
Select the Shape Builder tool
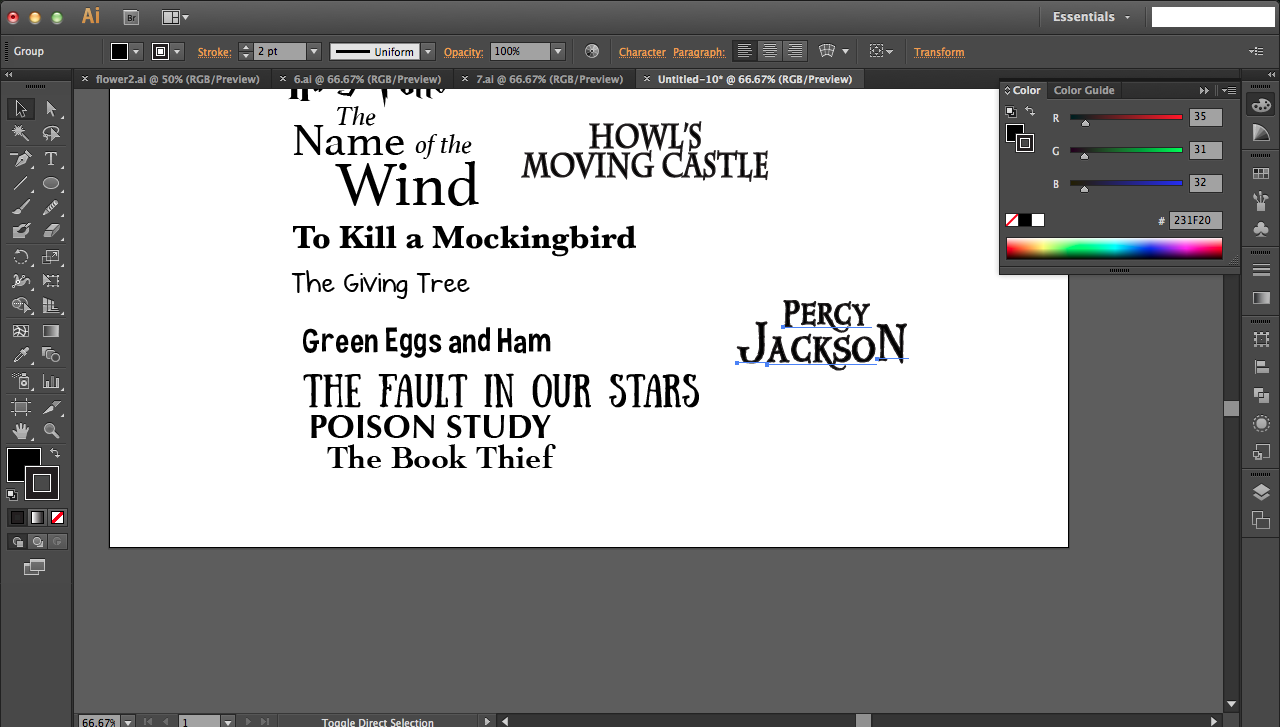pyautogui.click(x=21, y=305)
